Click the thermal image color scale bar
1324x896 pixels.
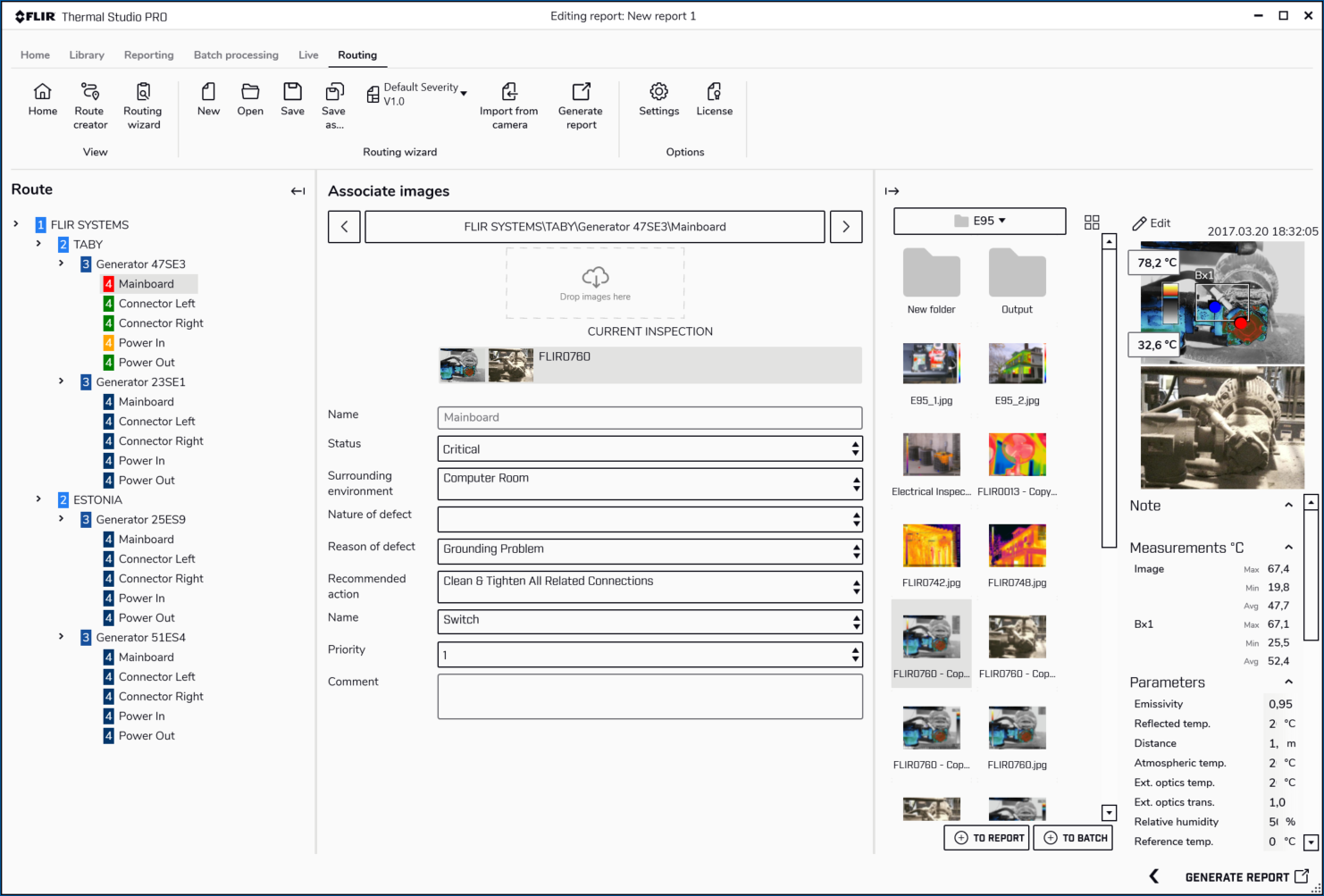pos(1169,304)
